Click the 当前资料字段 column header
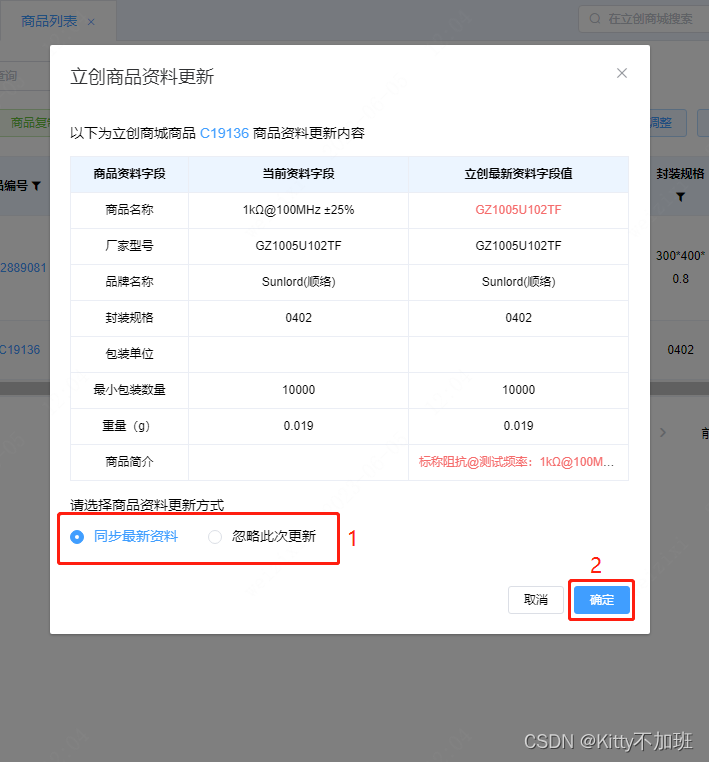 click(x=298, y=174)
